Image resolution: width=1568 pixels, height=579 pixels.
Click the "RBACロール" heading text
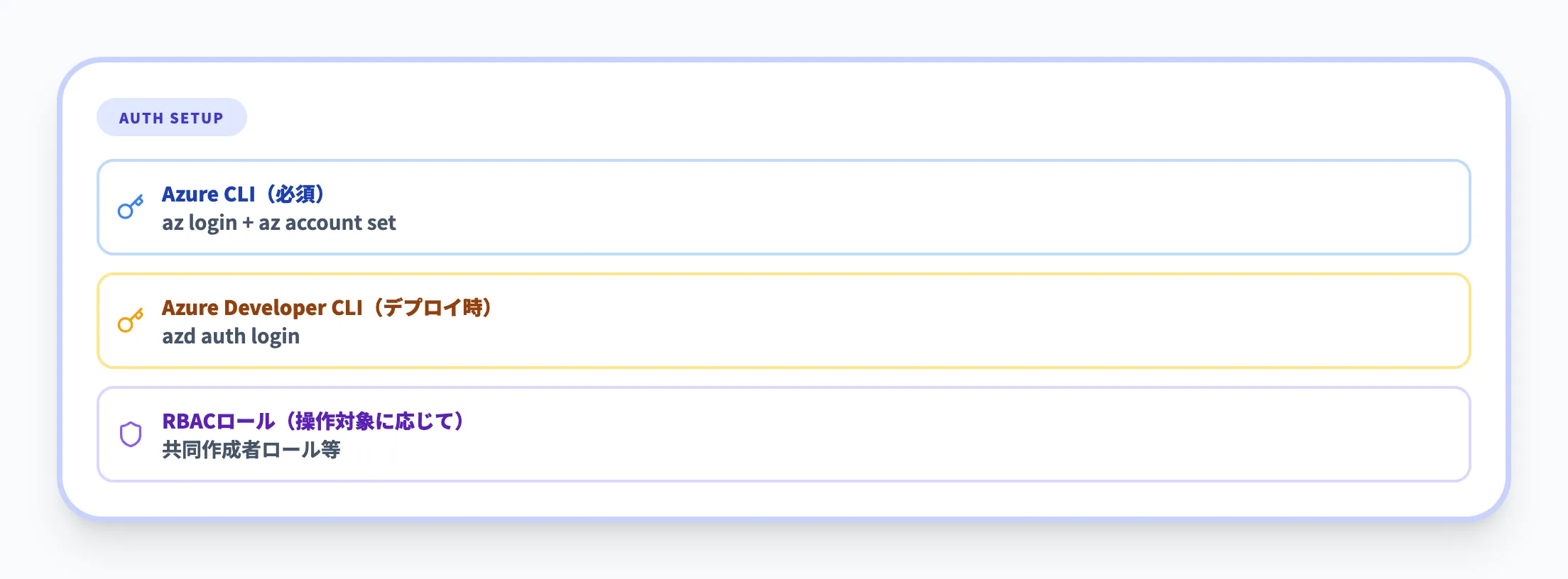click(218, 421)
